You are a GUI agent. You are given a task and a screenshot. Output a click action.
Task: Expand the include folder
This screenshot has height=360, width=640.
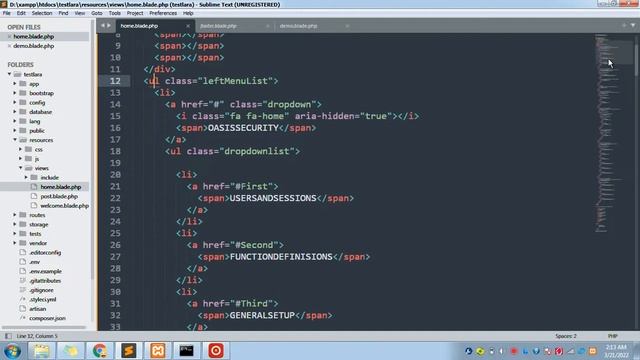coord(27,178)
